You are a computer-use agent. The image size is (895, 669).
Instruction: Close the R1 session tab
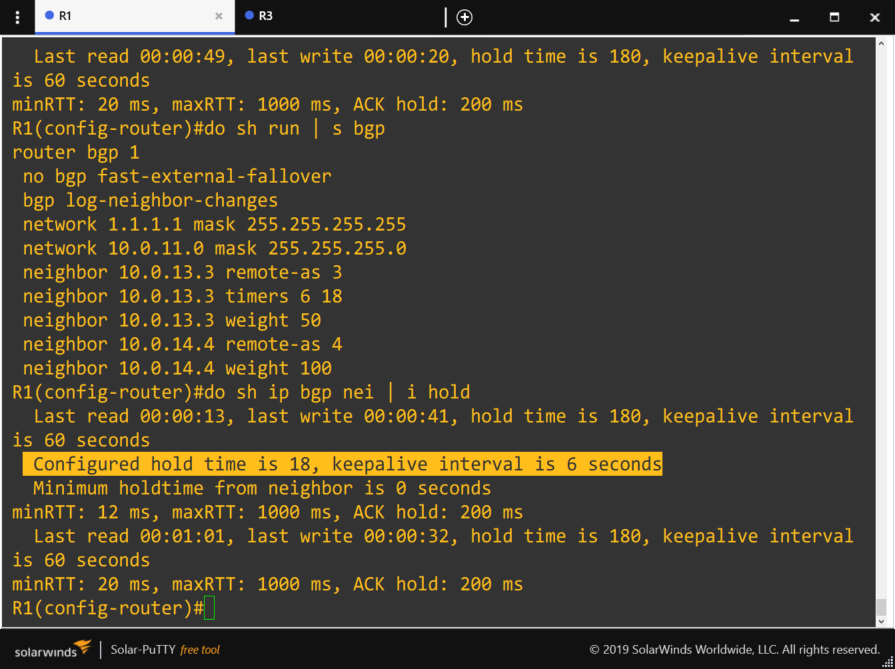click(x=219, y=17)
